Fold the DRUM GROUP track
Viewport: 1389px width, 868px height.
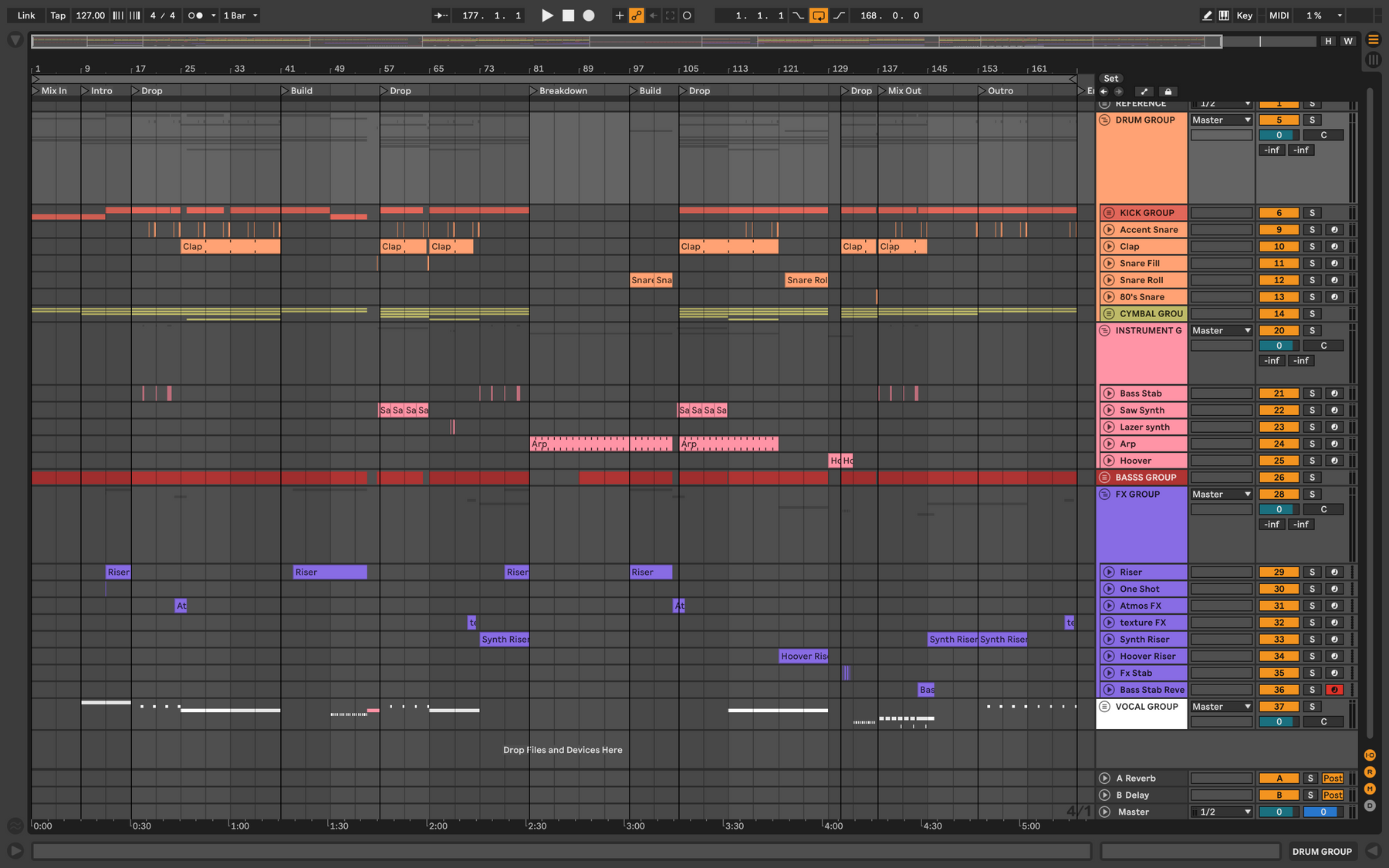tap(1104, 120)
